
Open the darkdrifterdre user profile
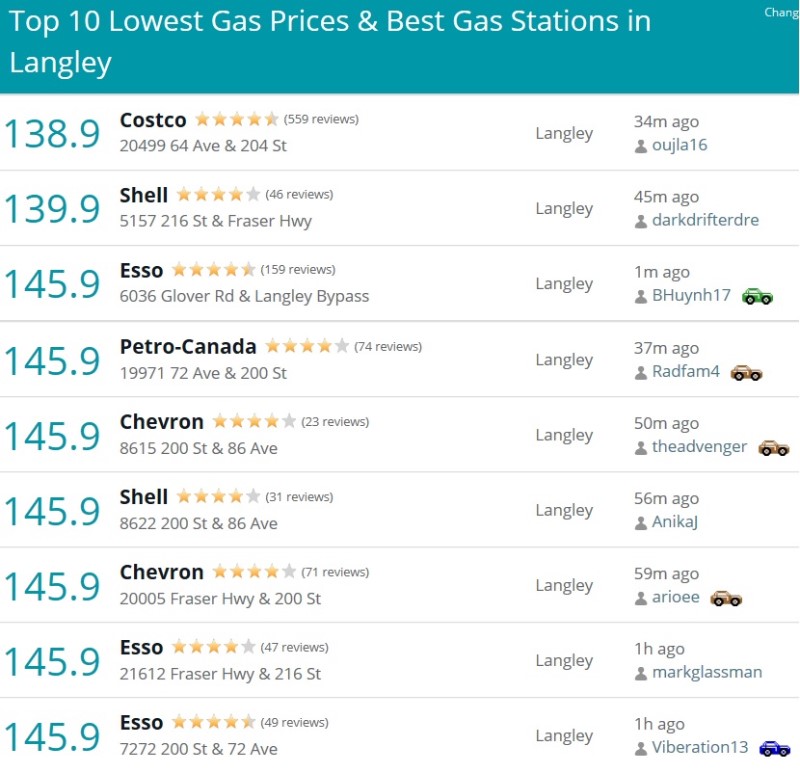pyautogui.click(x=706, y=220)
